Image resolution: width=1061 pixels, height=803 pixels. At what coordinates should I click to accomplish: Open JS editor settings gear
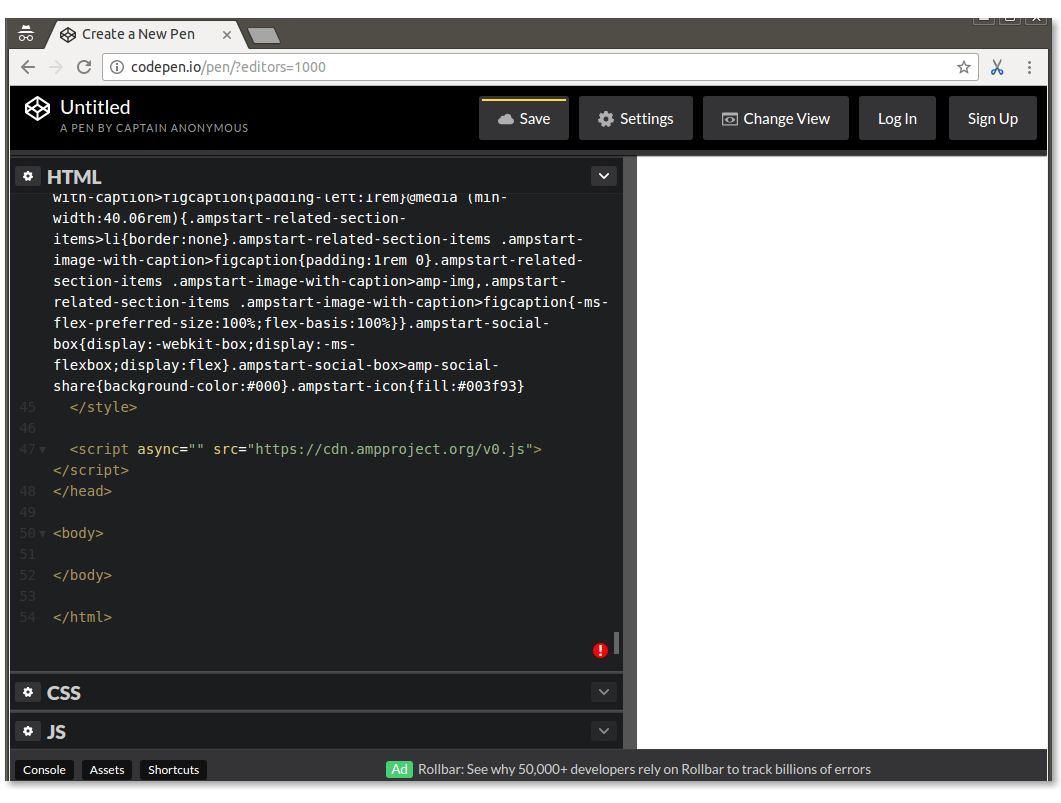point(28,731)
